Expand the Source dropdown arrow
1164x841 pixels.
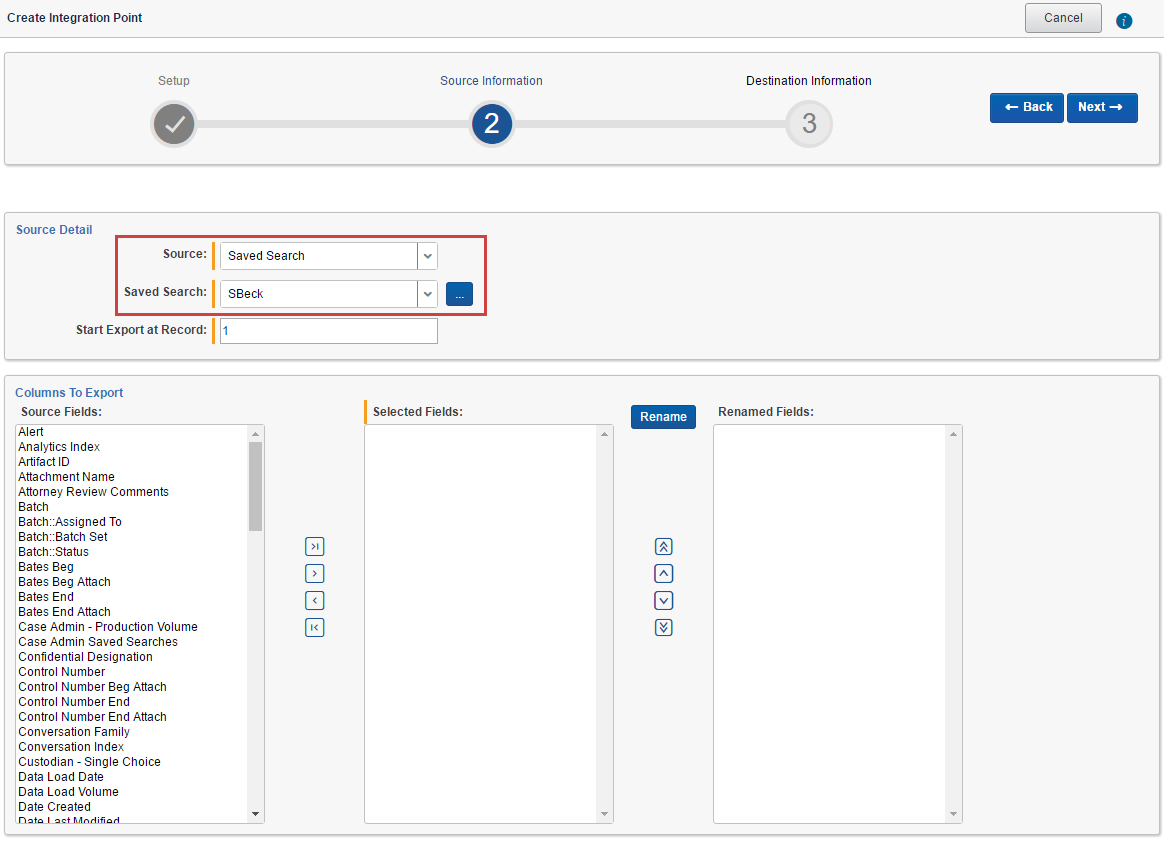(428, 256)
